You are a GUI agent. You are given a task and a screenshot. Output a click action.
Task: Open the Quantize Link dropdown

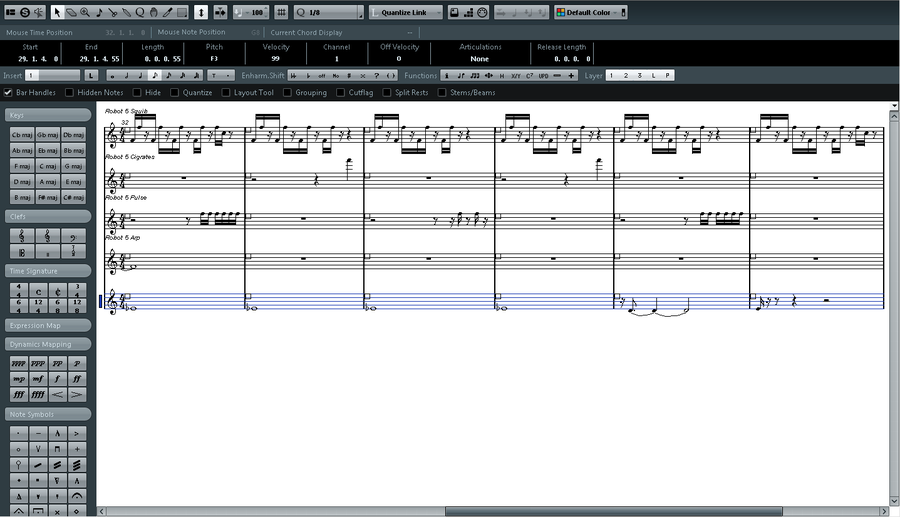(x=405, y=12)
